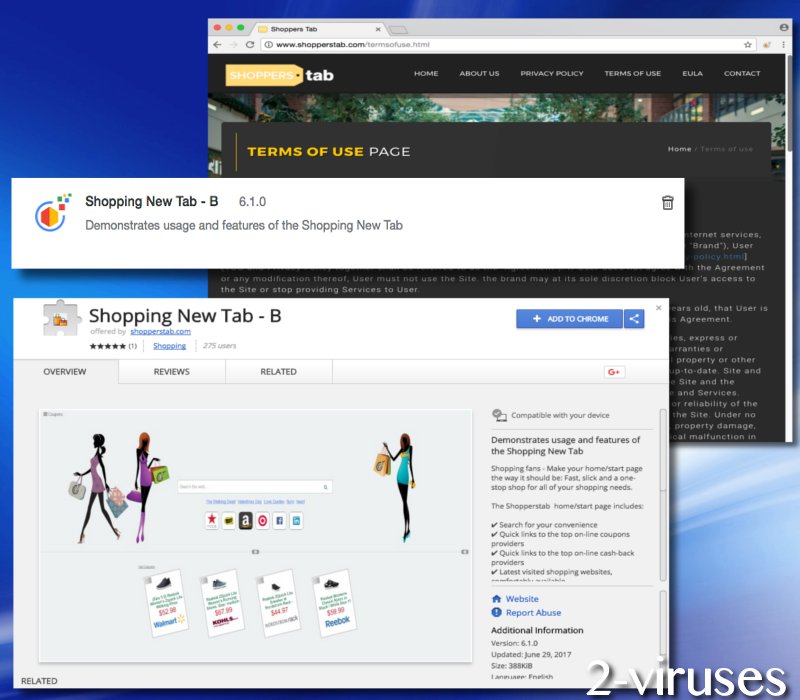Click the five-star rating stars

[x=106, y=346]
